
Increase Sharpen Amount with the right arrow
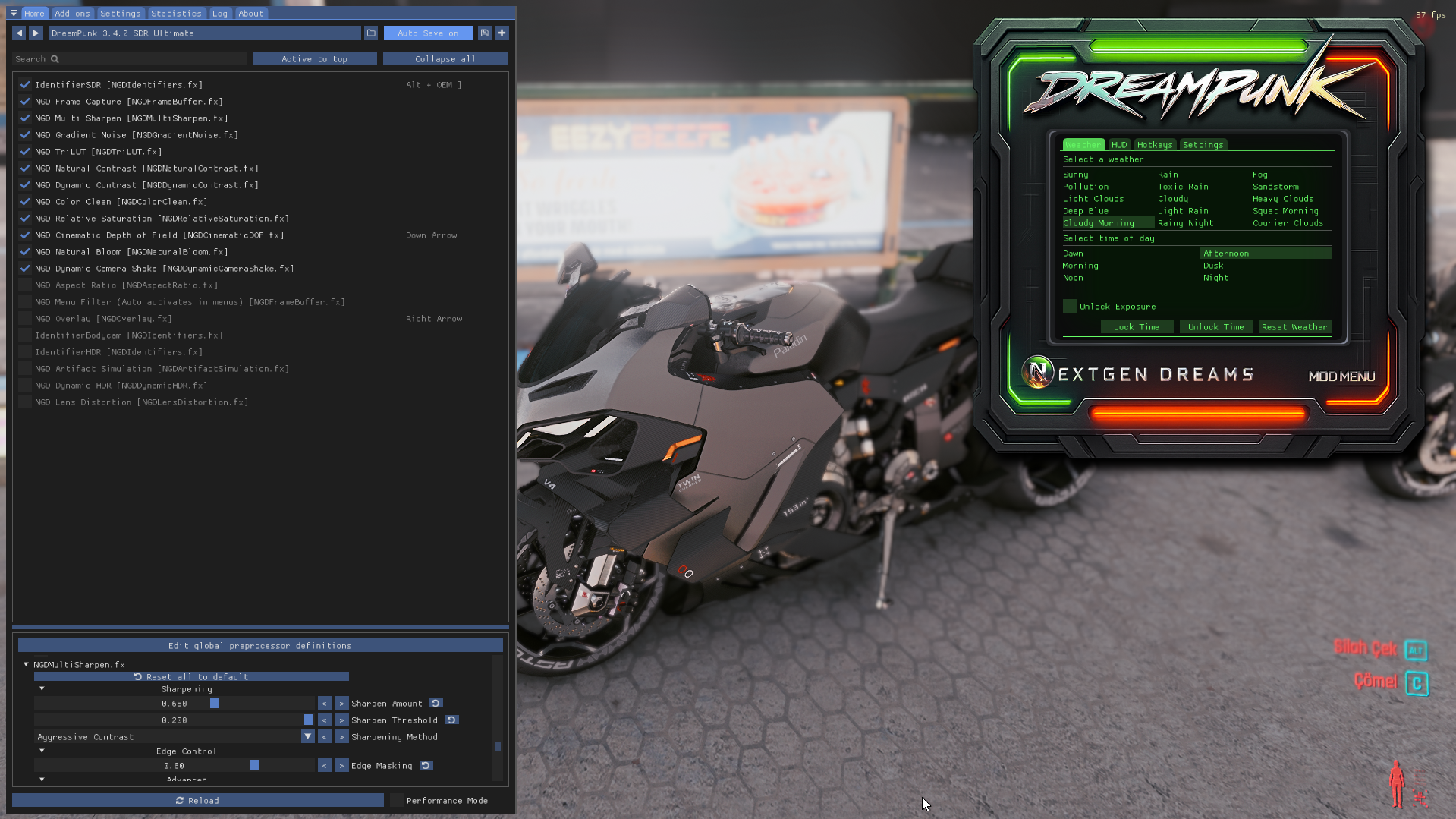point(341,704)
